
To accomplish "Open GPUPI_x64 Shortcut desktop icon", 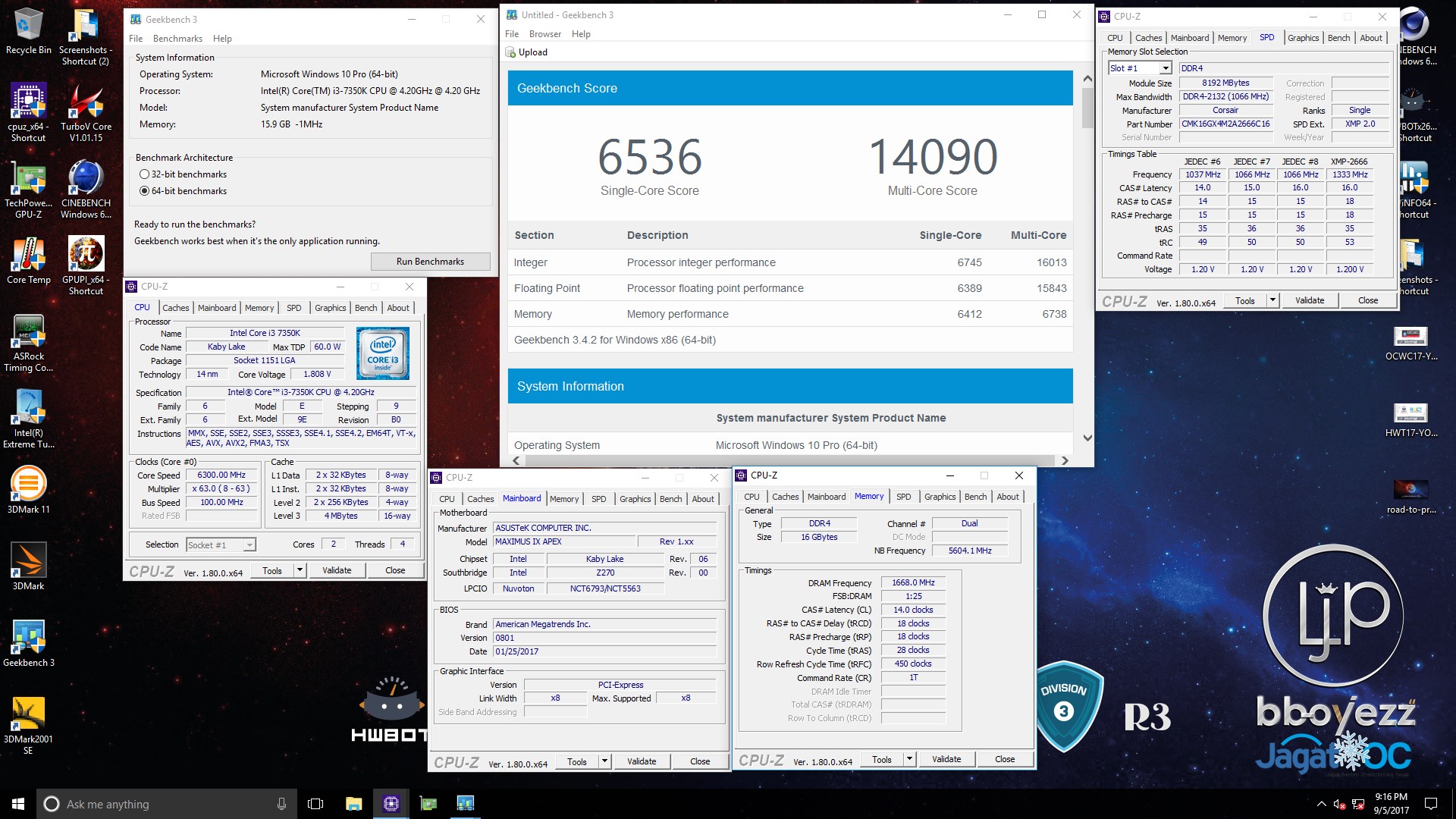I will click(x=86, y=266).
